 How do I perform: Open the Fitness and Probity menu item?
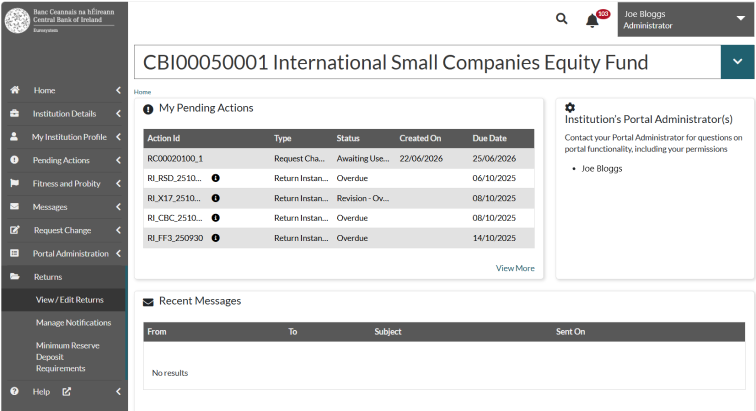tap(67, 183)
